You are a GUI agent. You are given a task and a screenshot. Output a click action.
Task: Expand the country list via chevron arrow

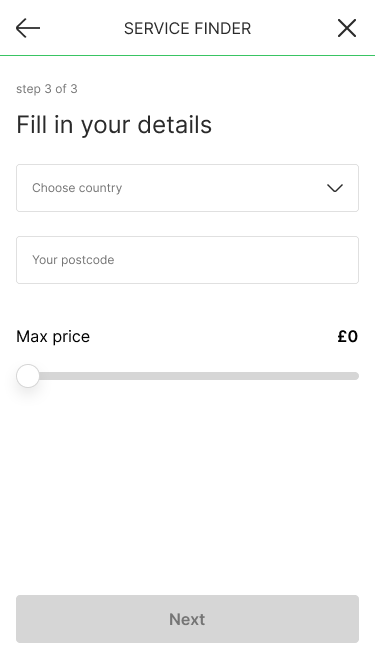click(x=335, y=188)
